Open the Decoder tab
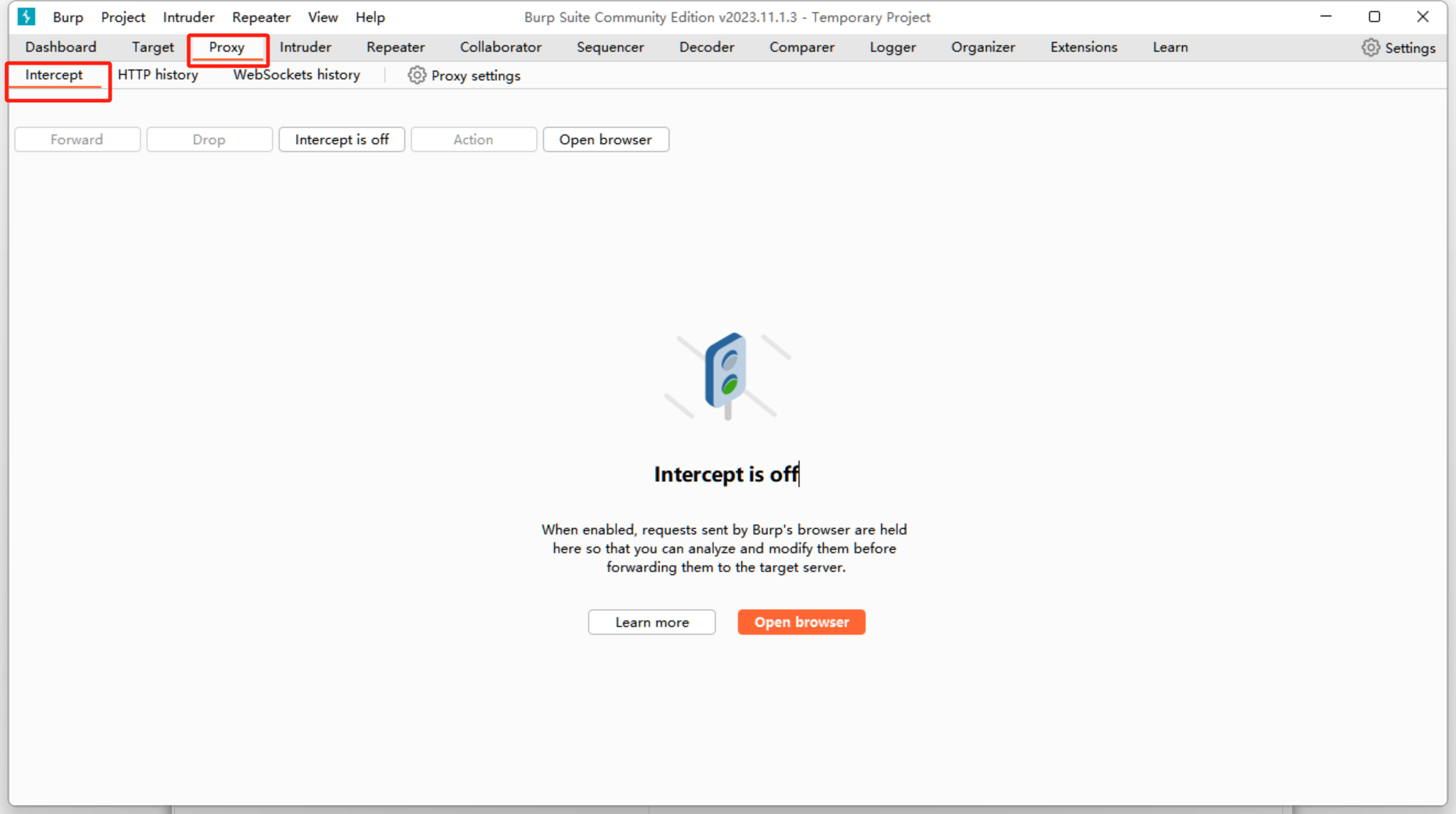Image resolution: width=1456 pixels, height=814 pixels. (706, 47)
